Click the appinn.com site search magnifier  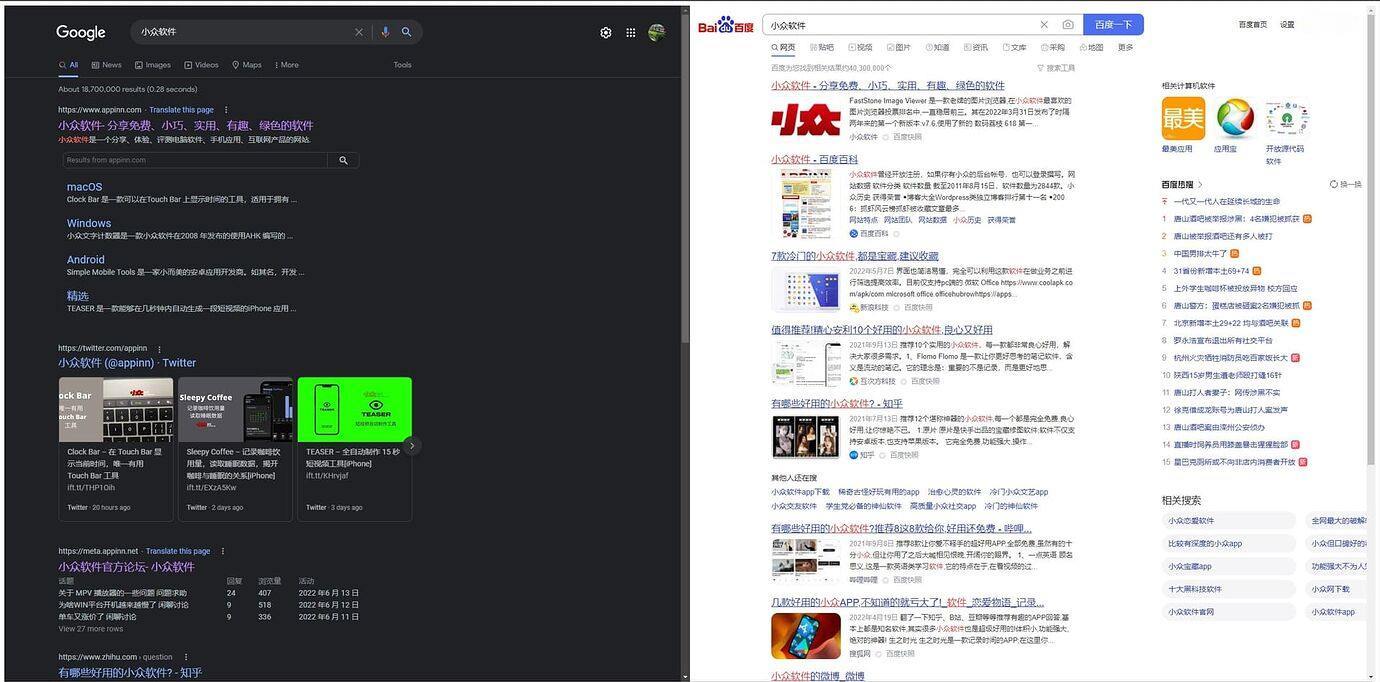(344, 160)
